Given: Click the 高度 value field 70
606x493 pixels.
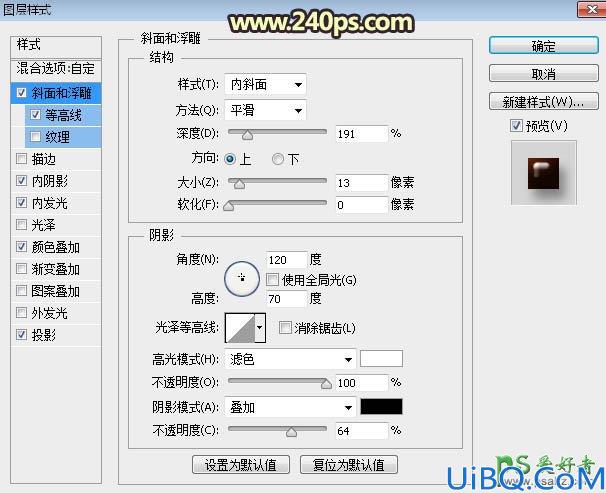Looking at the screenshot, I should pyautogui.click(x=286, y=299).
